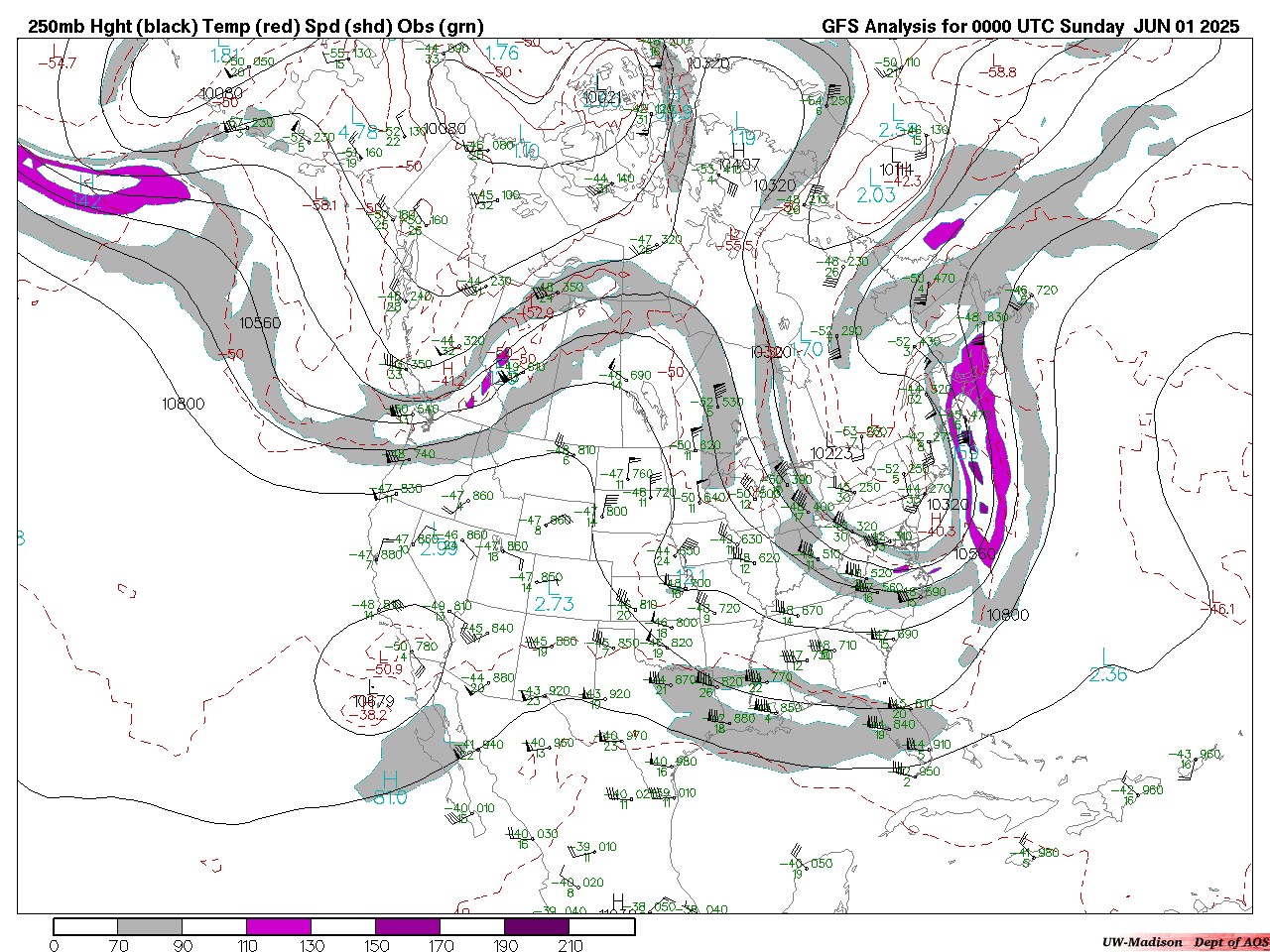Click the cyan 2.73 low marker

tap(554, 604)
